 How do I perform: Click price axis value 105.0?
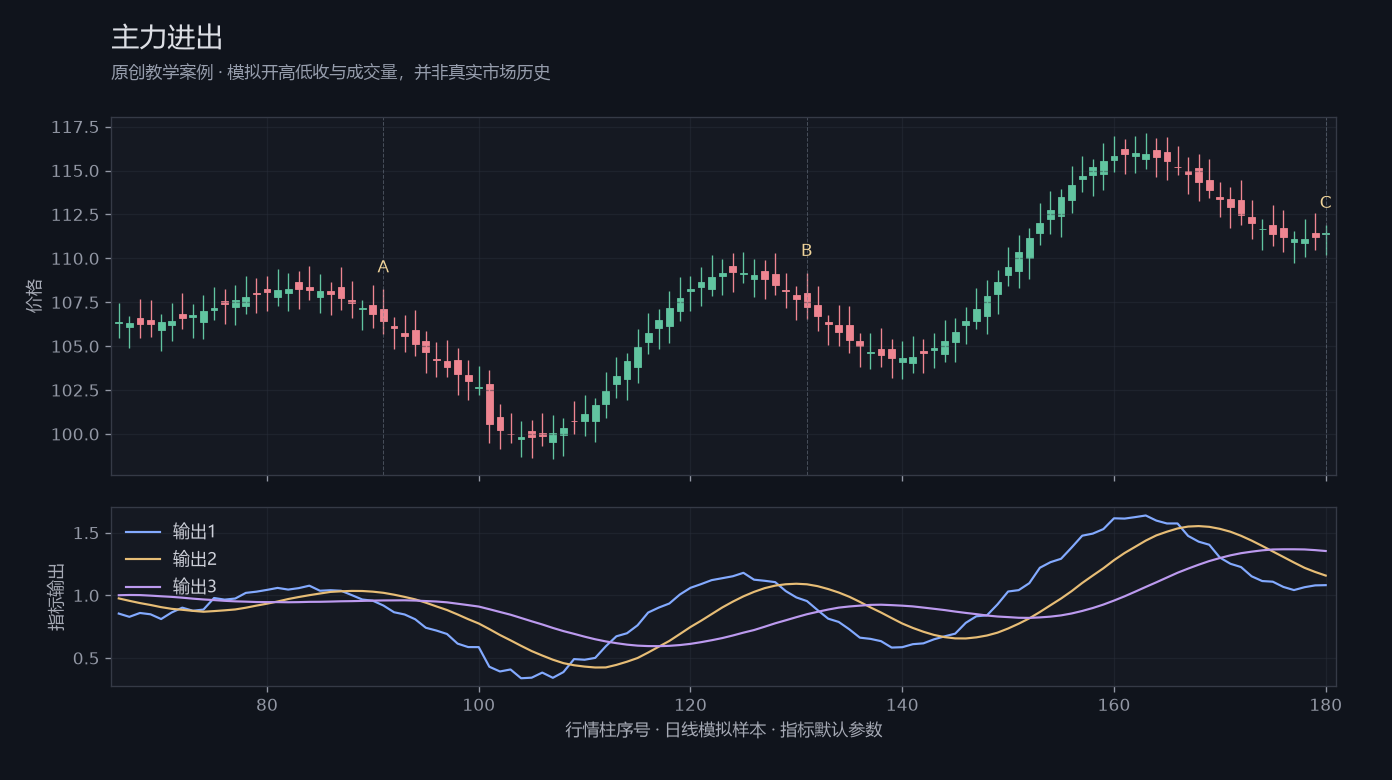tap(75, 347)
